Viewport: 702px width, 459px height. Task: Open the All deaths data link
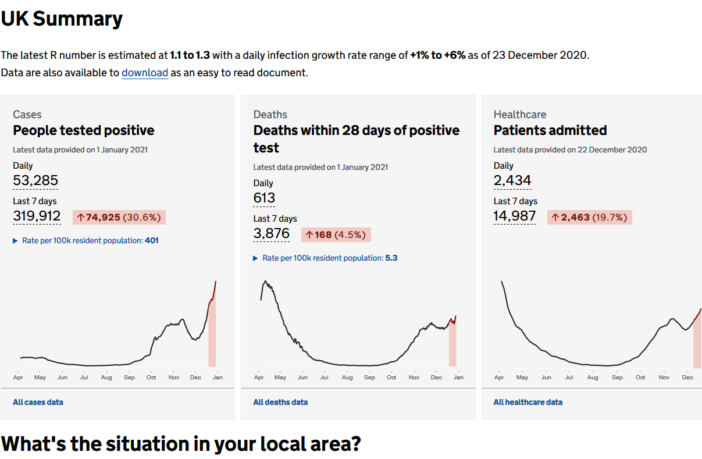(280, 402)
